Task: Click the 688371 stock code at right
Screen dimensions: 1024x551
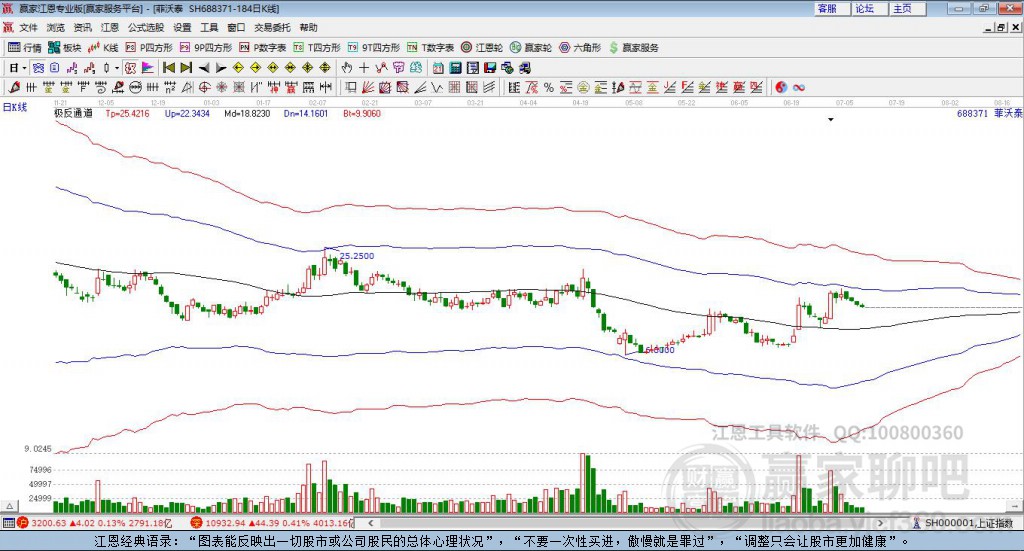Action: coord(972,114)
